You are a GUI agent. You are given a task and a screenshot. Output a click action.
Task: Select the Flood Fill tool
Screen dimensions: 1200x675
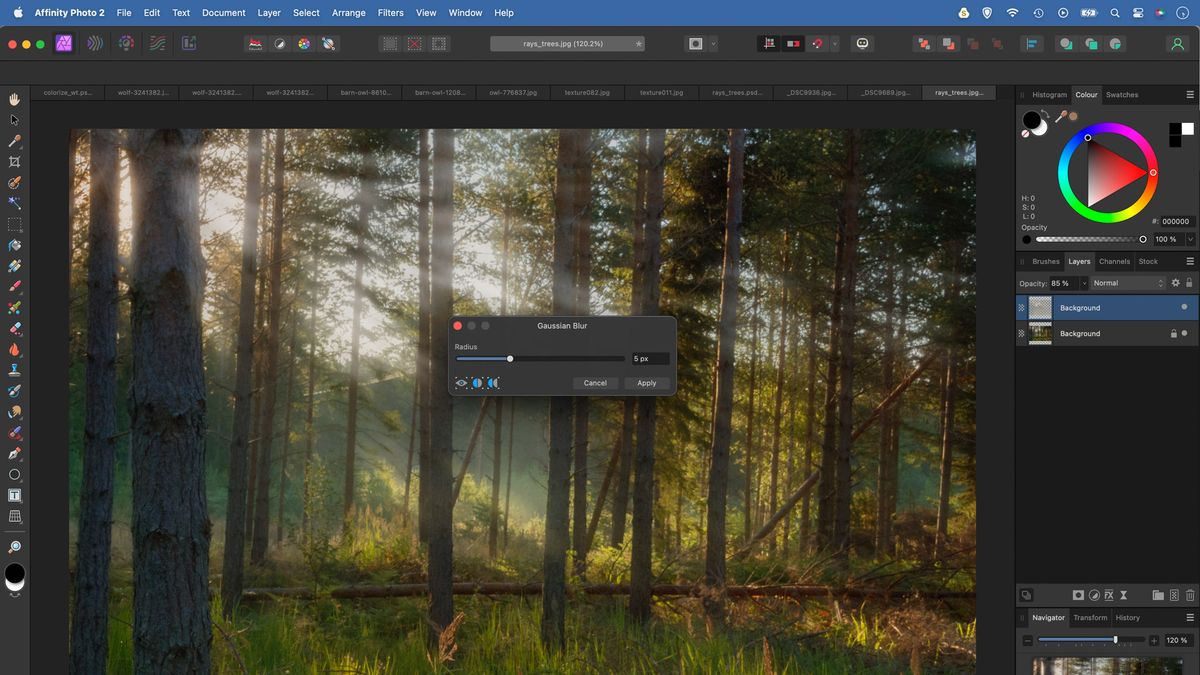(14, 246)
